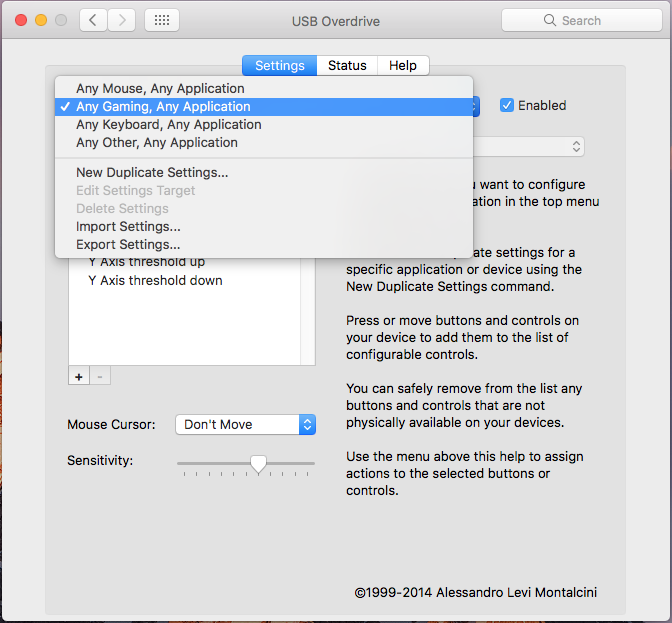This screenshot has width=672, height=623.
Task: Click the minus button below list
Action: tap(100, 376)
